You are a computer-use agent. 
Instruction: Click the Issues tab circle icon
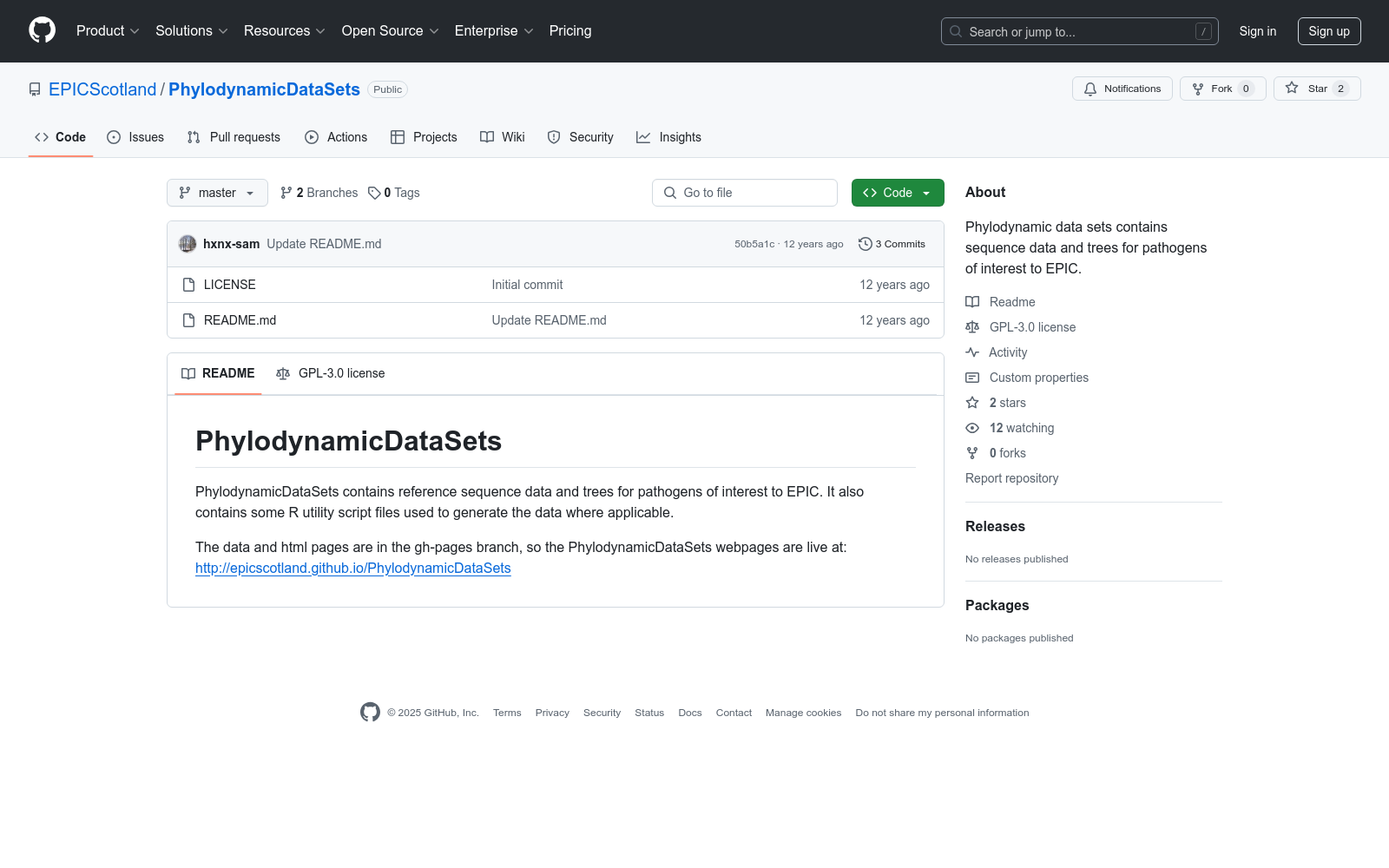(x=114, y=137)
